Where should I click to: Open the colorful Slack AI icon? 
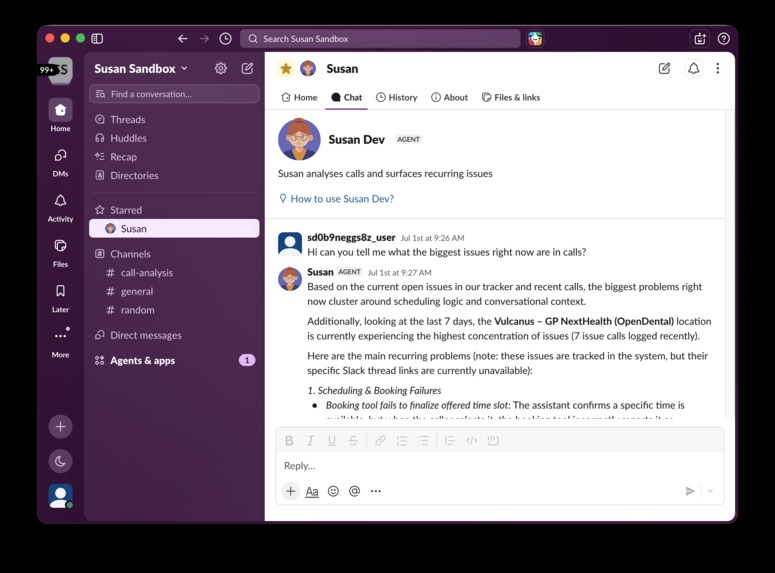pyautogui.click(x=535, y=39)
